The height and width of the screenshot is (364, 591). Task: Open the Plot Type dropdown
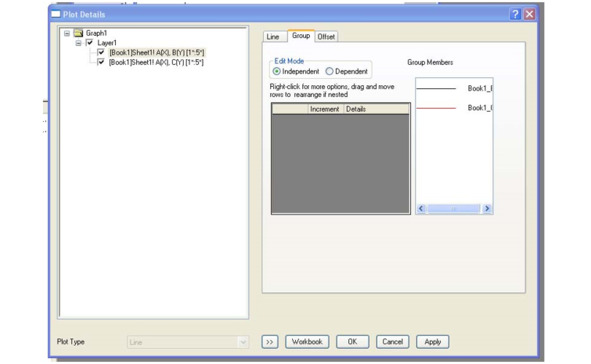[x=243, y=342]
